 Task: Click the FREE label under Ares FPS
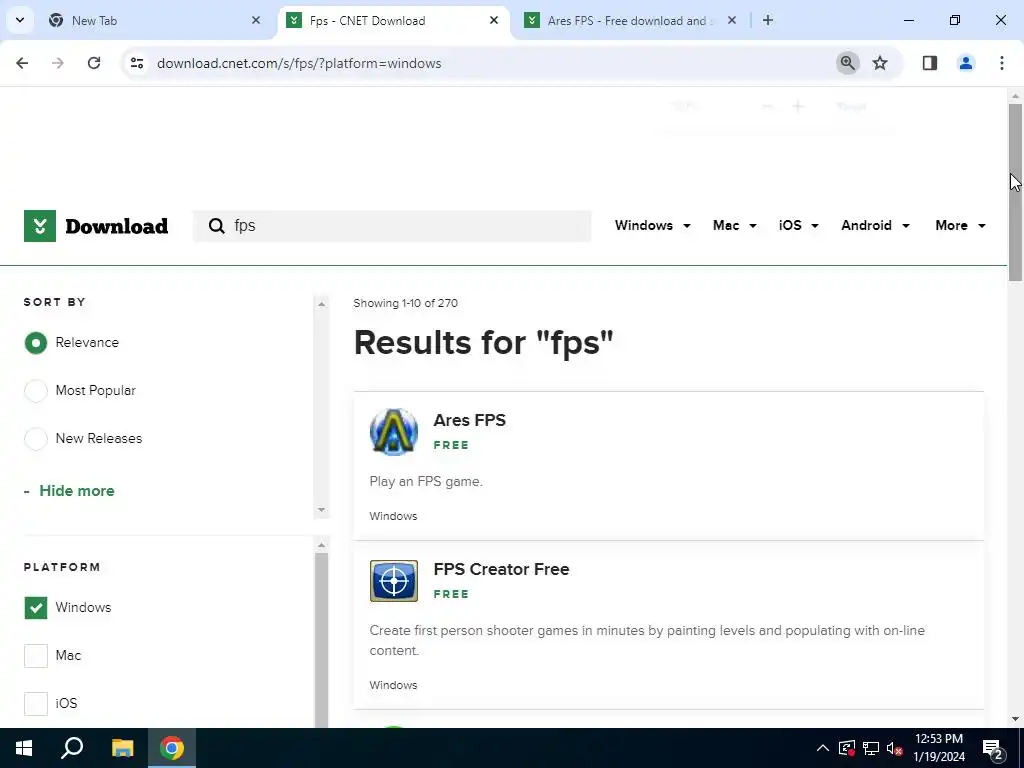pyautogui.click(x=451, y=445)
